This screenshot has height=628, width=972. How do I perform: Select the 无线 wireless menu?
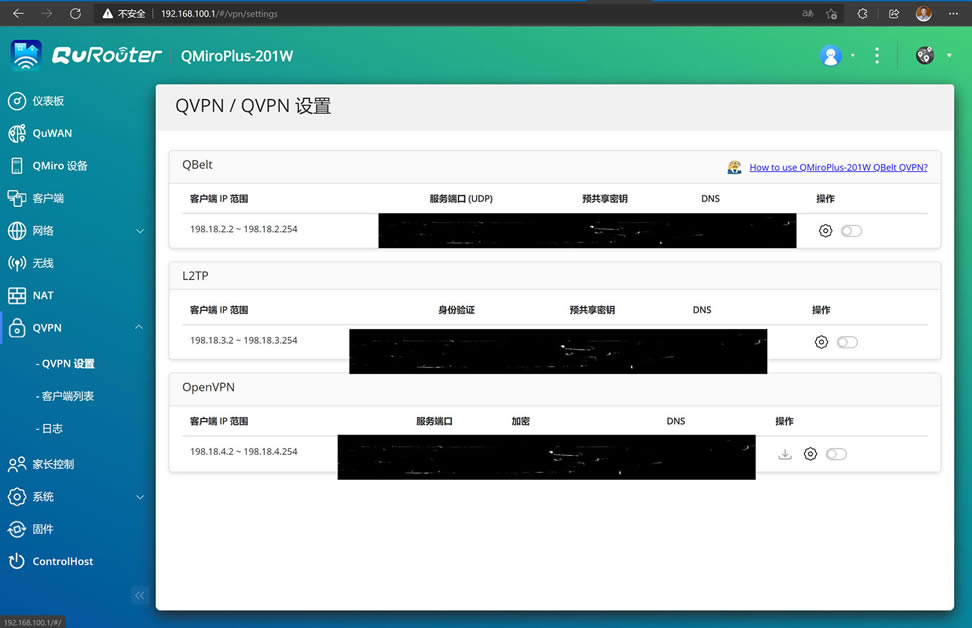click(x=43, y=263)
